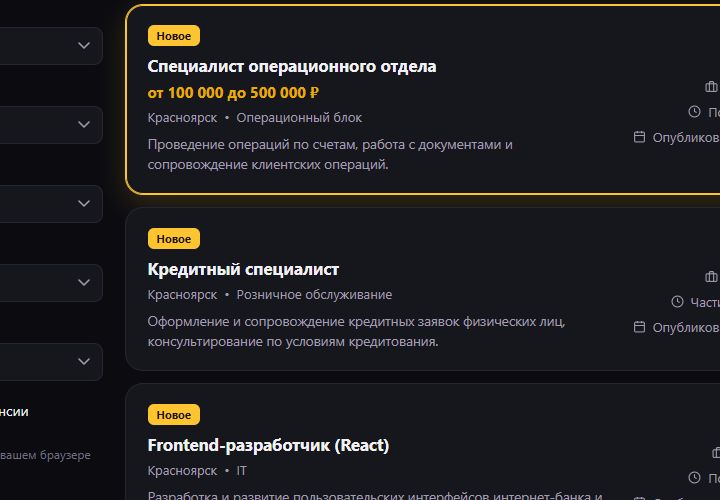Click Операционный блок department label
The image size is (720, 500).
click(x=299, y=118)
